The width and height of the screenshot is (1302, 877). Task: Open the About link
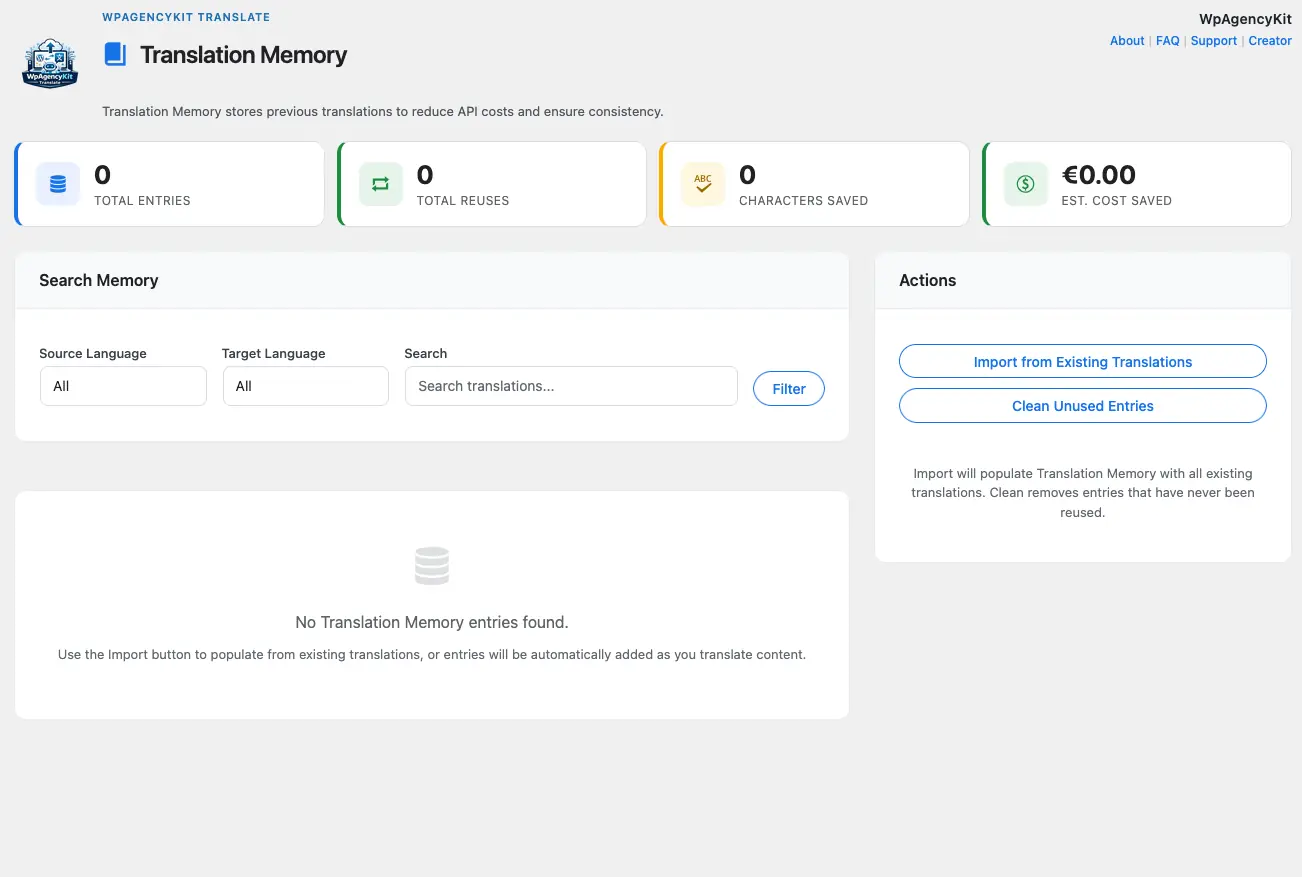[x=1127, y=41]
